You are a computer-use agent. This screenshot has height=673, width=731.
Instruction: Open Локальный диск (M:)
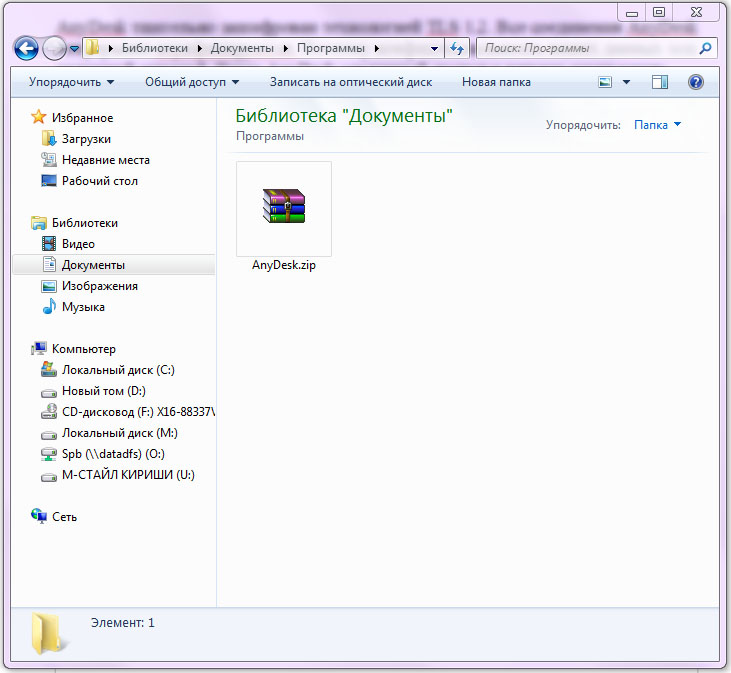point(120,433)
